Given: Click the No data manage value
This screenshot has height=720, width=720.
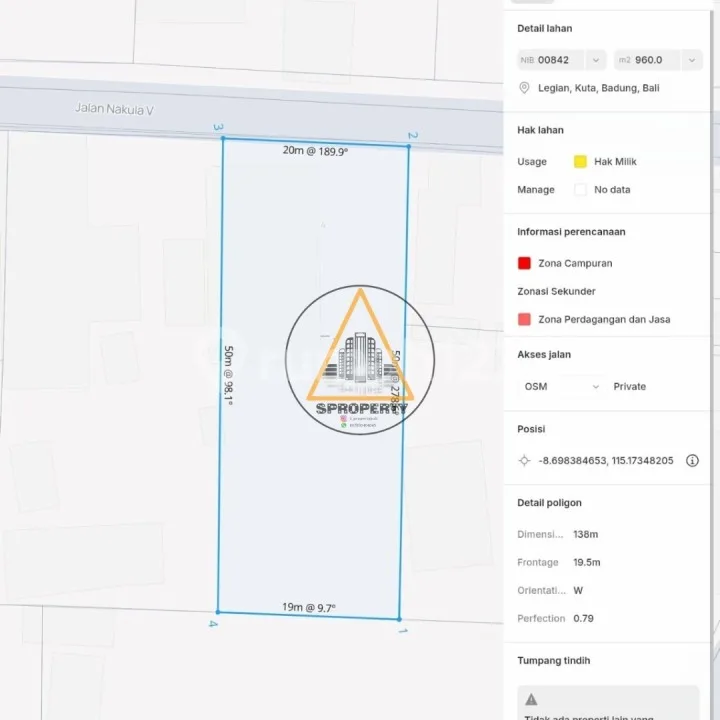Looking at the screenshot, I should 612,190.
